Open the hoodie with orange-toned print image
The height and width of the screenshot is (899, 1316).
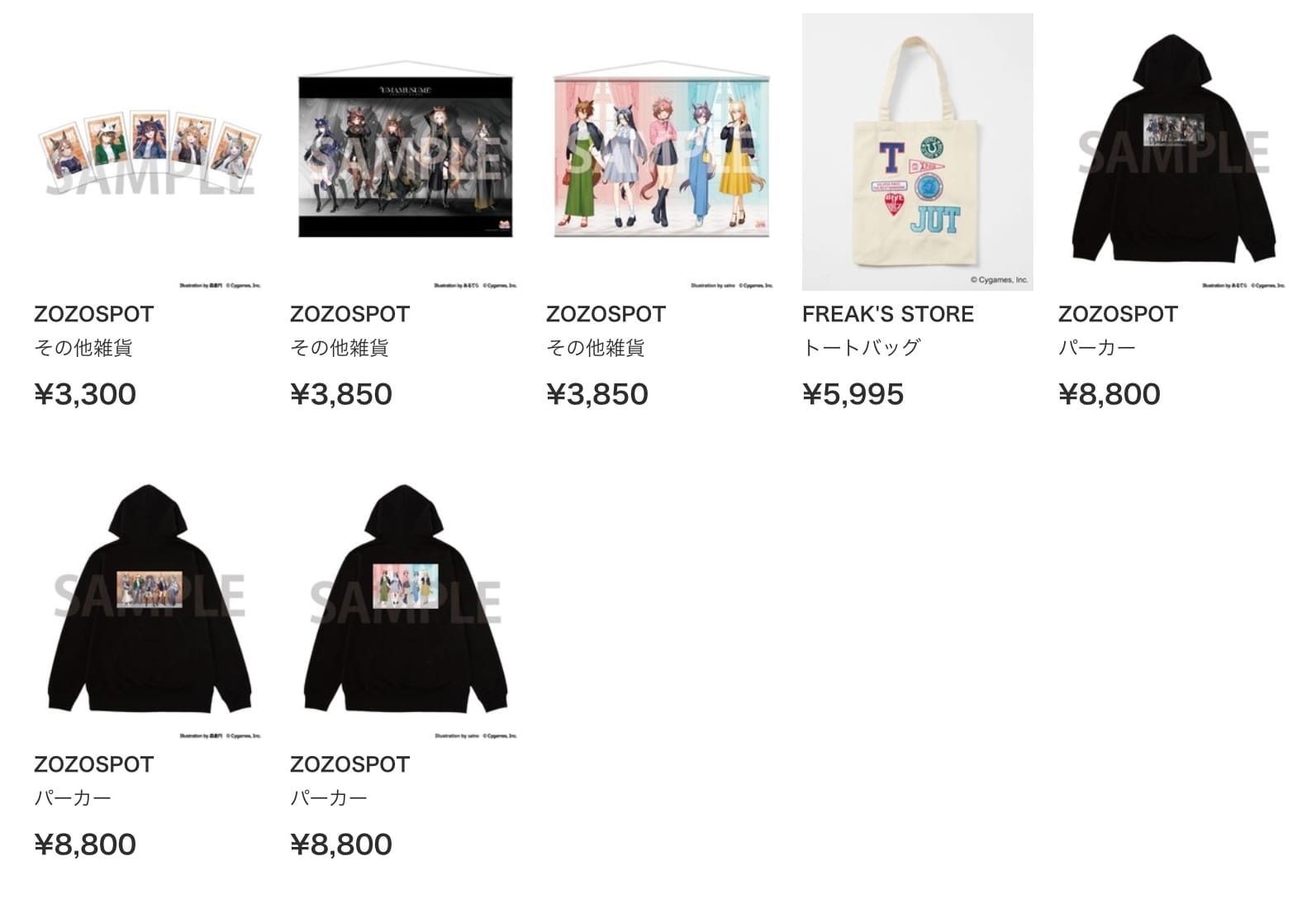click(149, 602)
